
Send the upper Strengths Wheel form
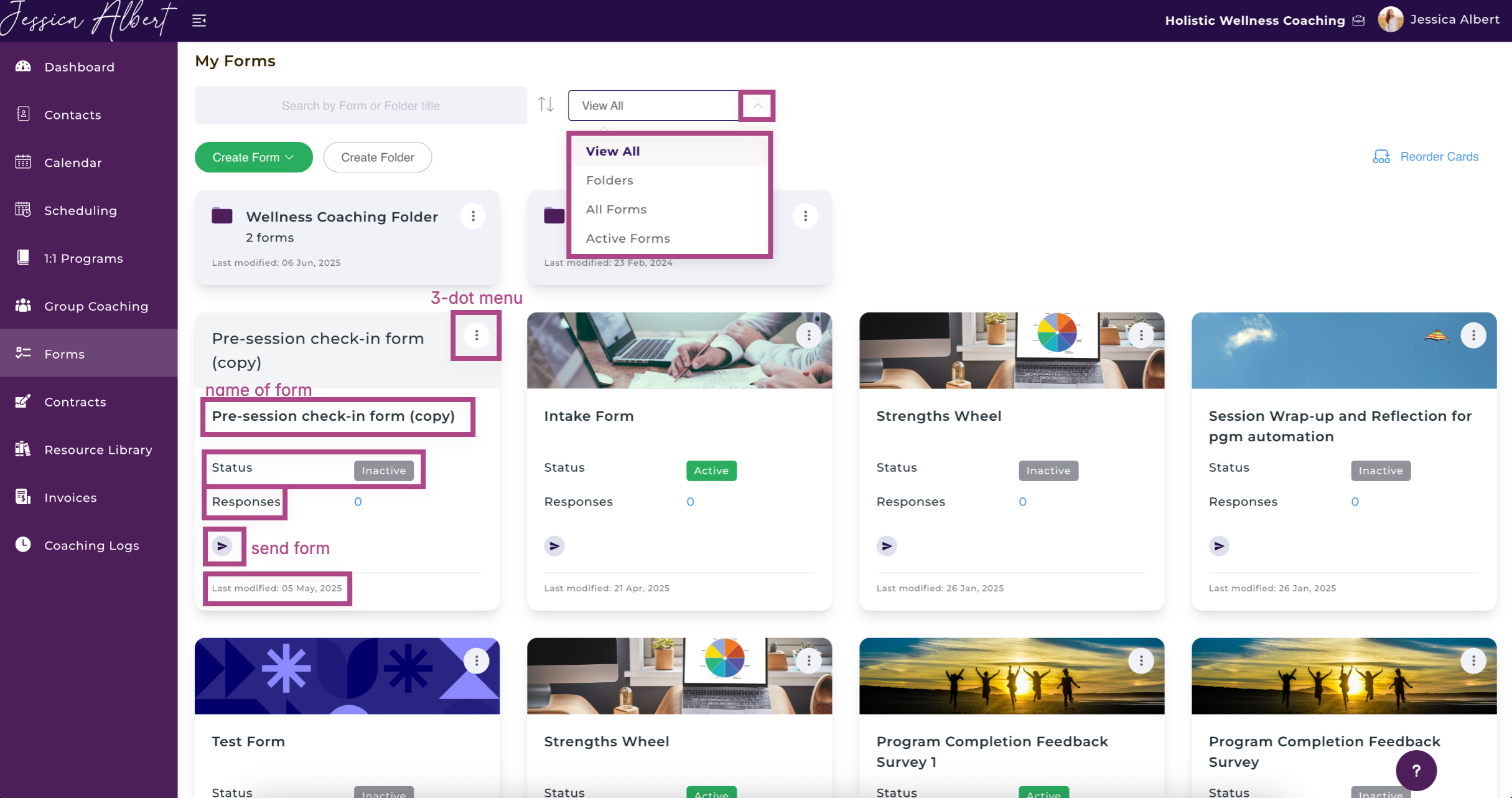[x=887, y=546]
